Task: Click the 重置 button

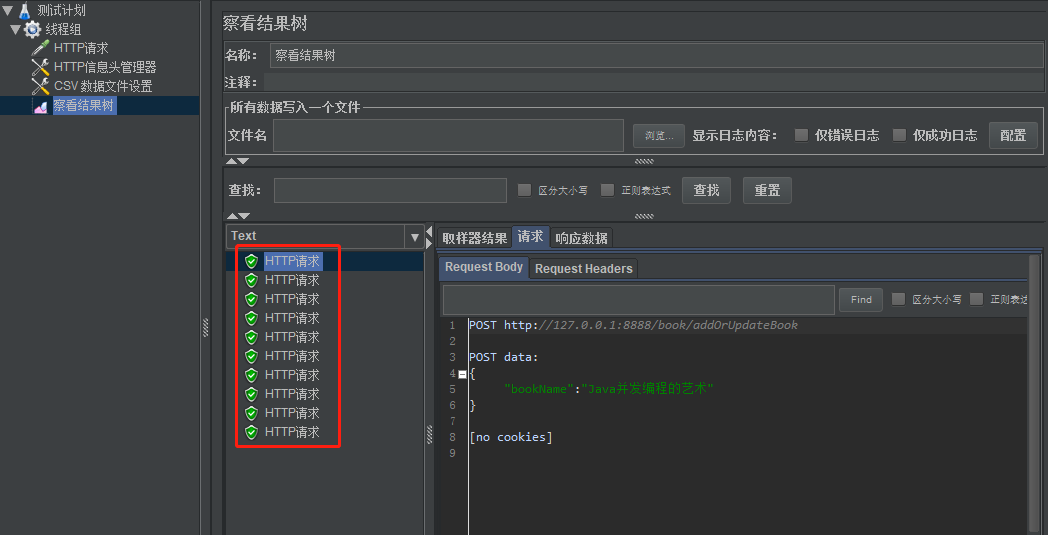Action: [767, 191]
